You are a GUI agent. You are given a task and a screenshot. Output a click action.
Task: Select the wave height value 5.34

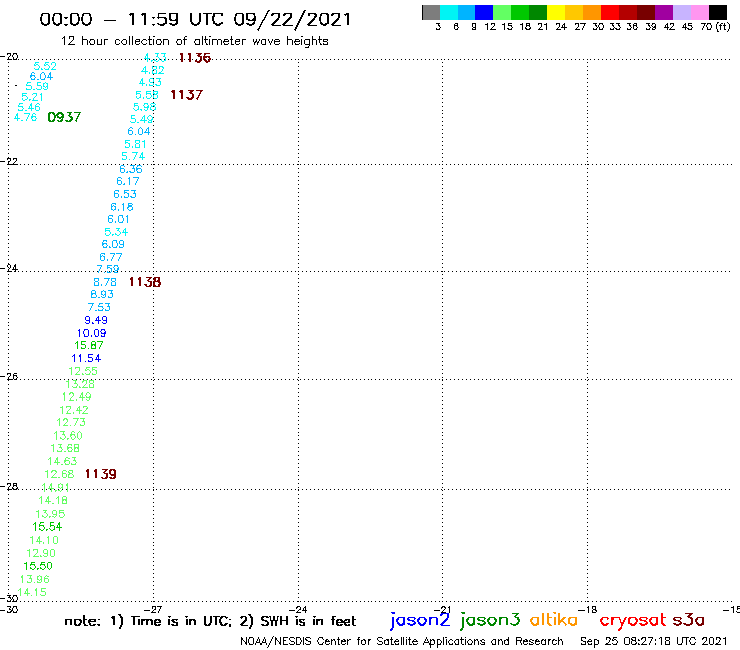click(116, 232)
